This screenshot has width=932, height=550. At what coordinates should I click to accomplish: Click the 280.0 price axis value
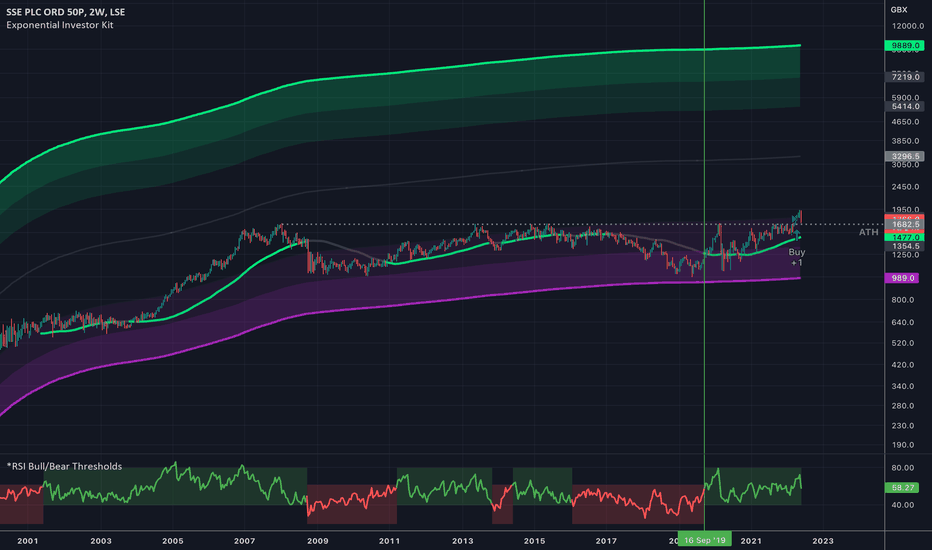point(902,406)
